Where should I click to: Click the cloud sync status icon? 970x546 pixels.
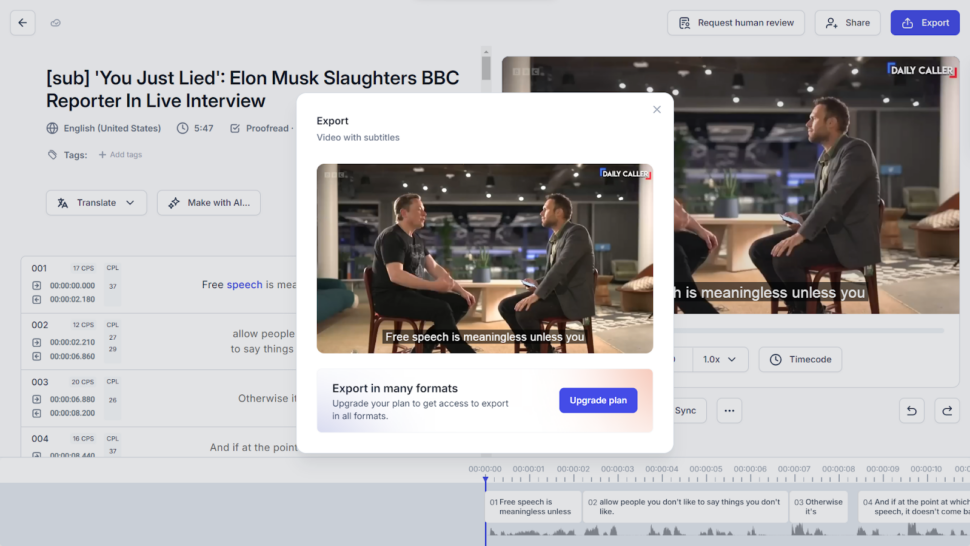click(56, 23)
